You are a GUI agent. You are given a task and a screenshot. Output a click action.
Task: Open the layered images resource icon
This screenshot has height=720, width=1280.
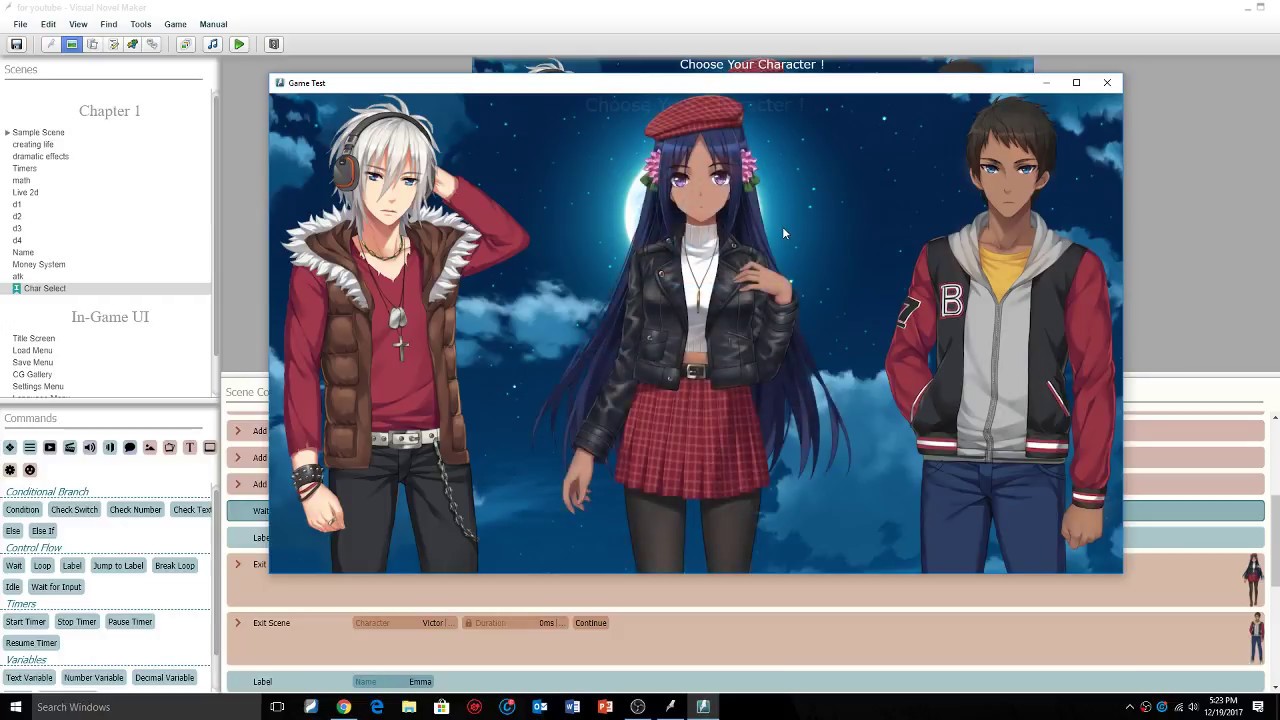click(x=185, y=44)
